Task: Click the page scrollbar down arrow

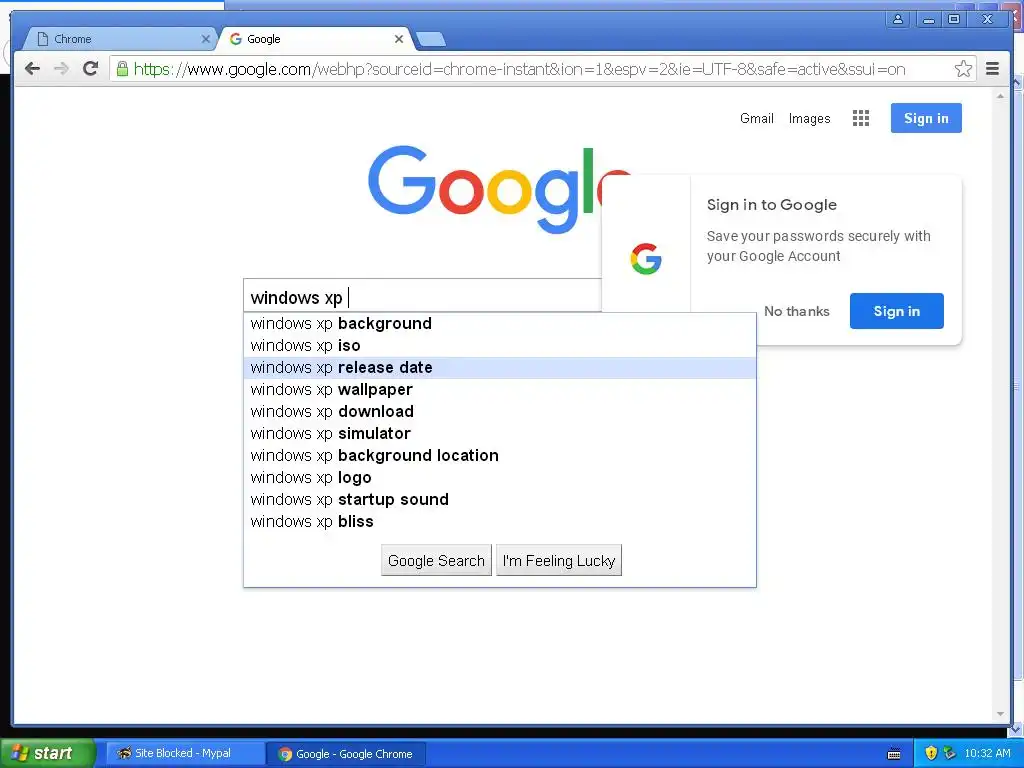Action: pyautogui.click(x=1000, y=714)
